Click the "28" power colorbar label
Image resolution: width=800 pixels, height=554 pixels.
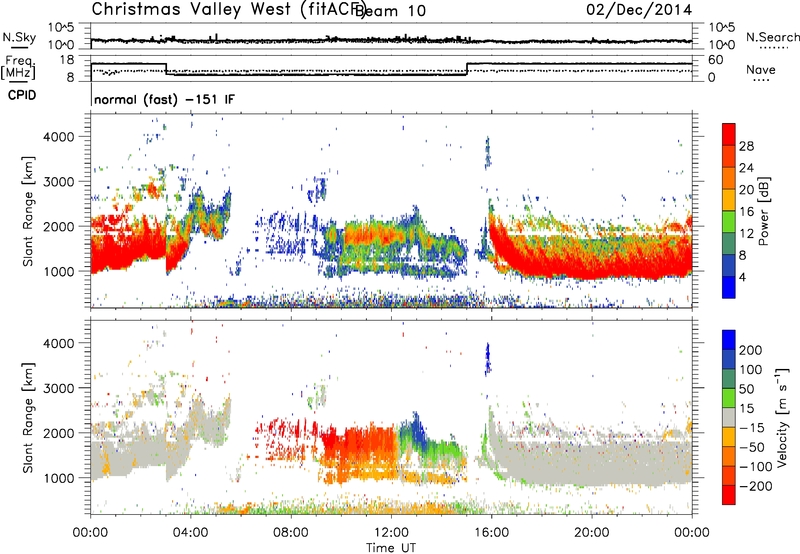pyautogui.click(x=746, y=146)
